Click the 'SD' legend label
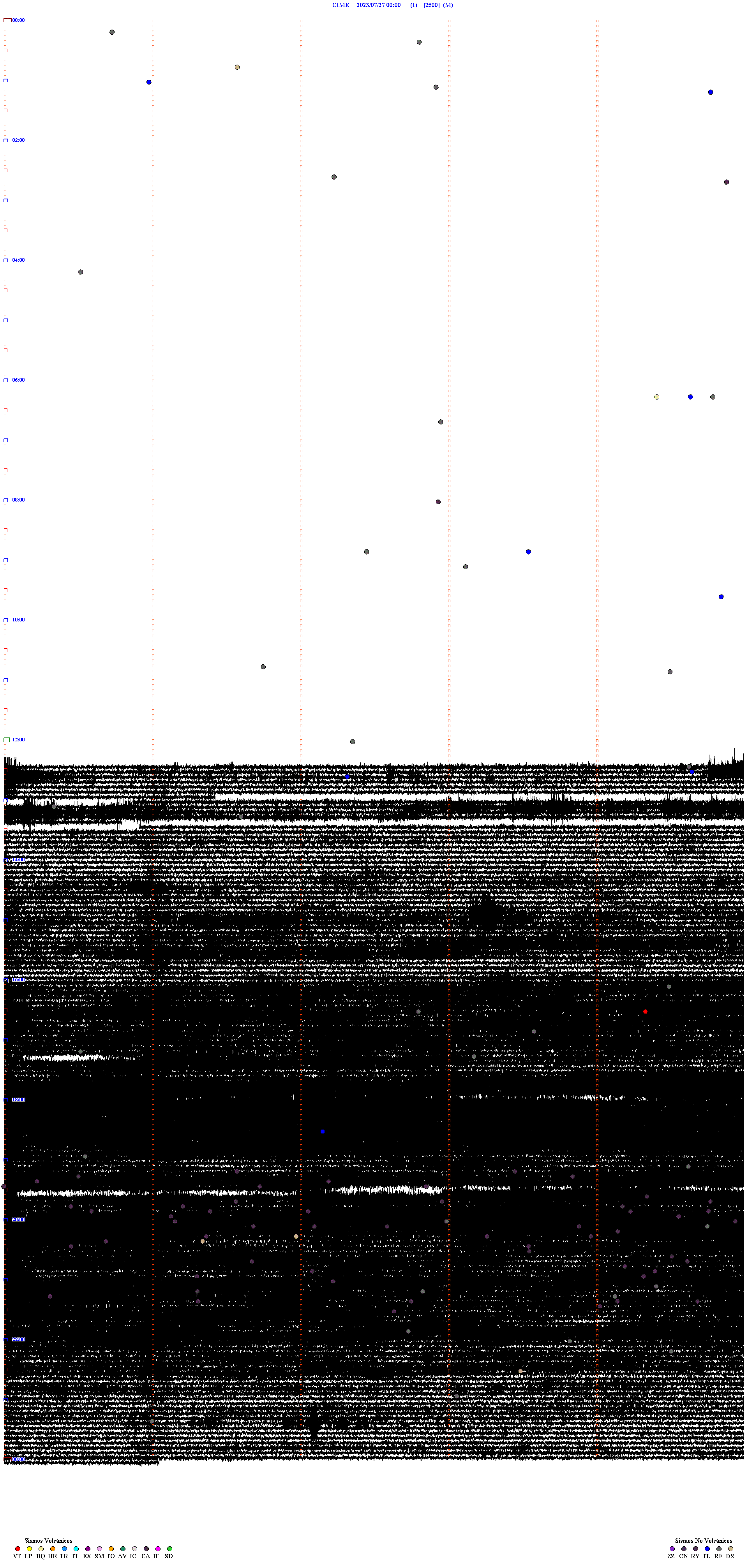The width and height of the screenshot is (748, 1568). 169,1556
